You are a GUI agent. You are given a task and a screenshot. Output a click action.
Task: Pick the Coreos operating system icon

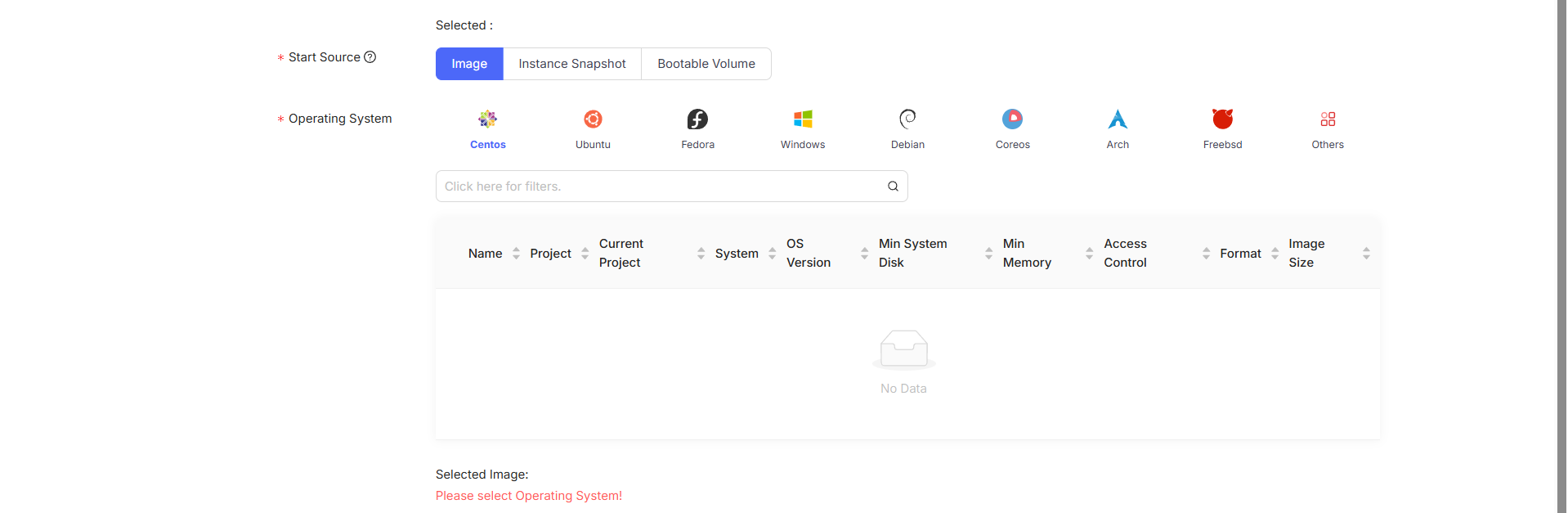tap(1012, 119)
